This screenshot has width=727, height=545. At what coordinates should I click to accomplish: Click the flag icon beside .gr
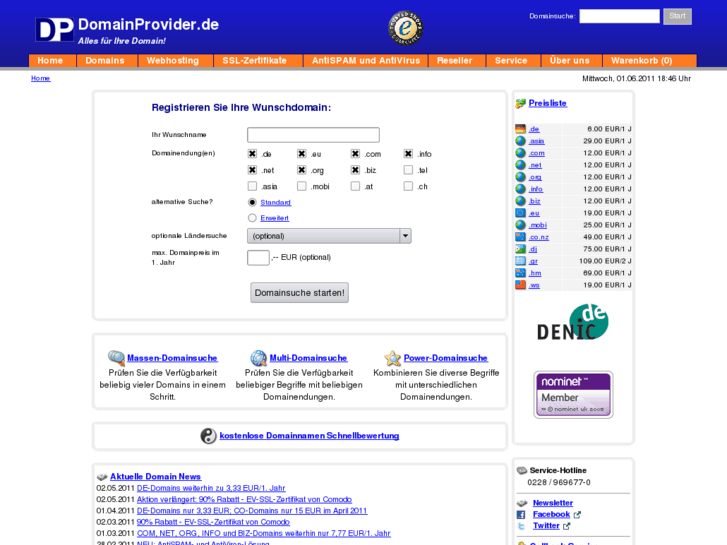(x=521, y=261)
